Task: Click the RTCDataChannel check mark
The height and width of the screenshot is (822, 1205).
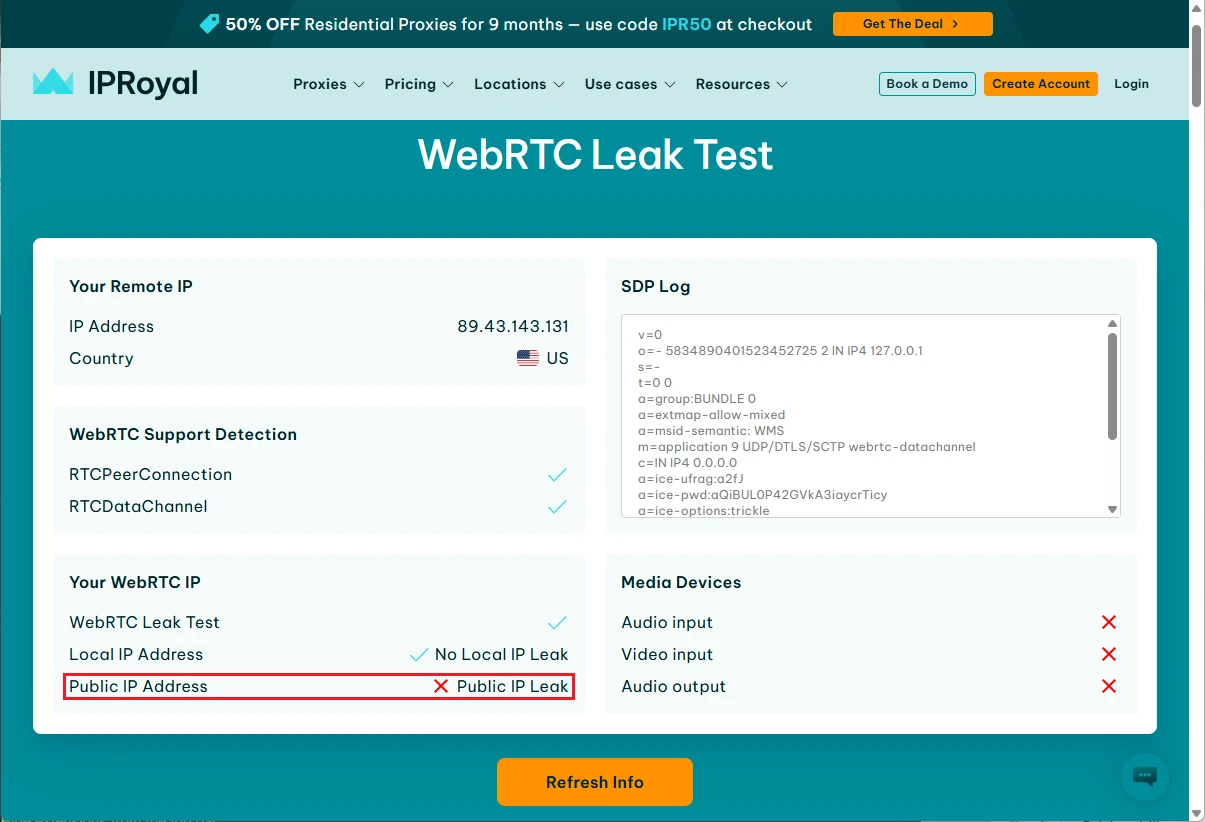Action: point(557,507)
